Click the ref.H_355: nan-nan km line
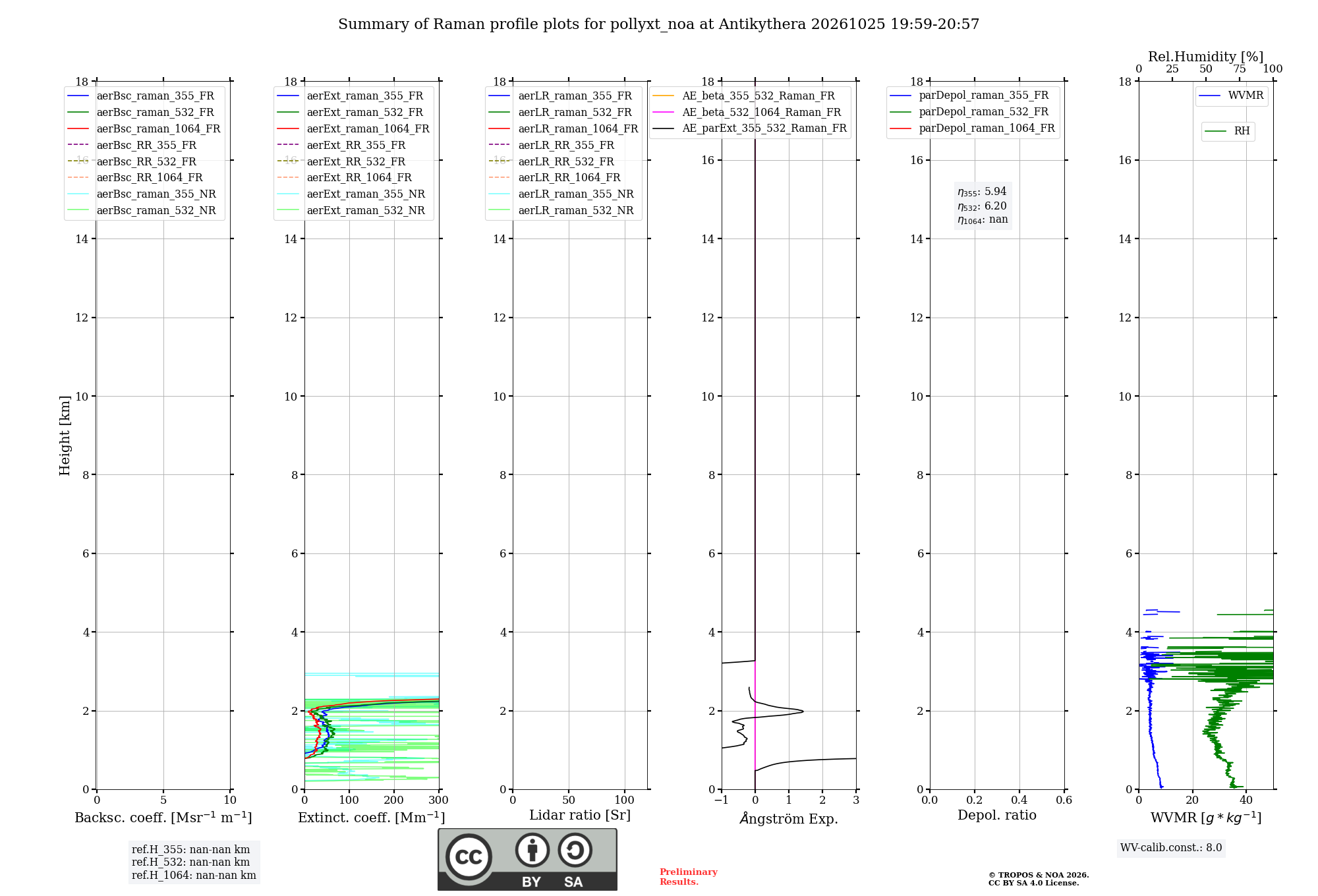This screenshot has height=896, width=1318. pyautogui.click(x=191, y=850)
